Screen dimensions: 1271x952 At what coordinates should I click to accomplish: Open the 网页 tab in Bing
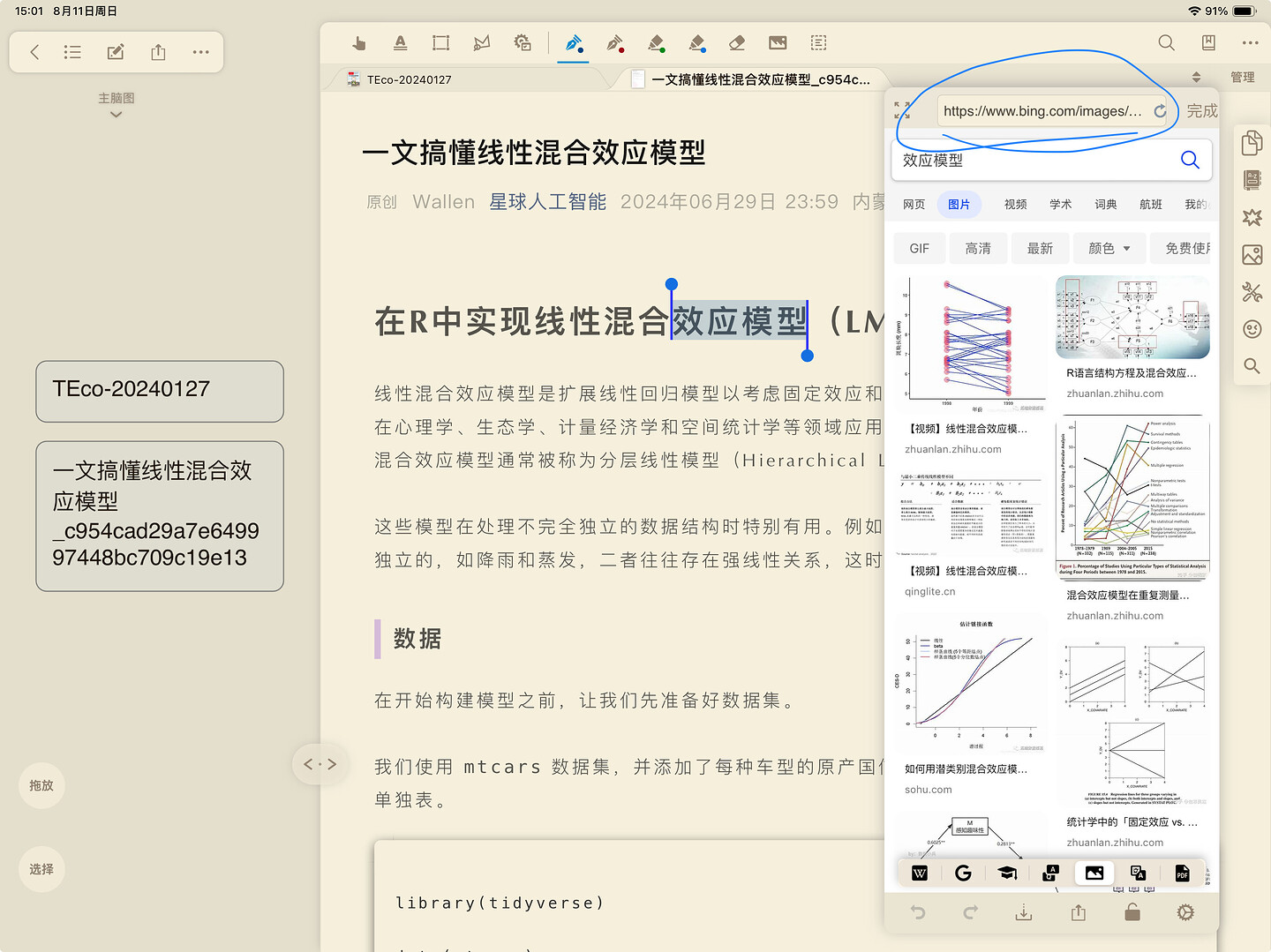tap(914, 205)
